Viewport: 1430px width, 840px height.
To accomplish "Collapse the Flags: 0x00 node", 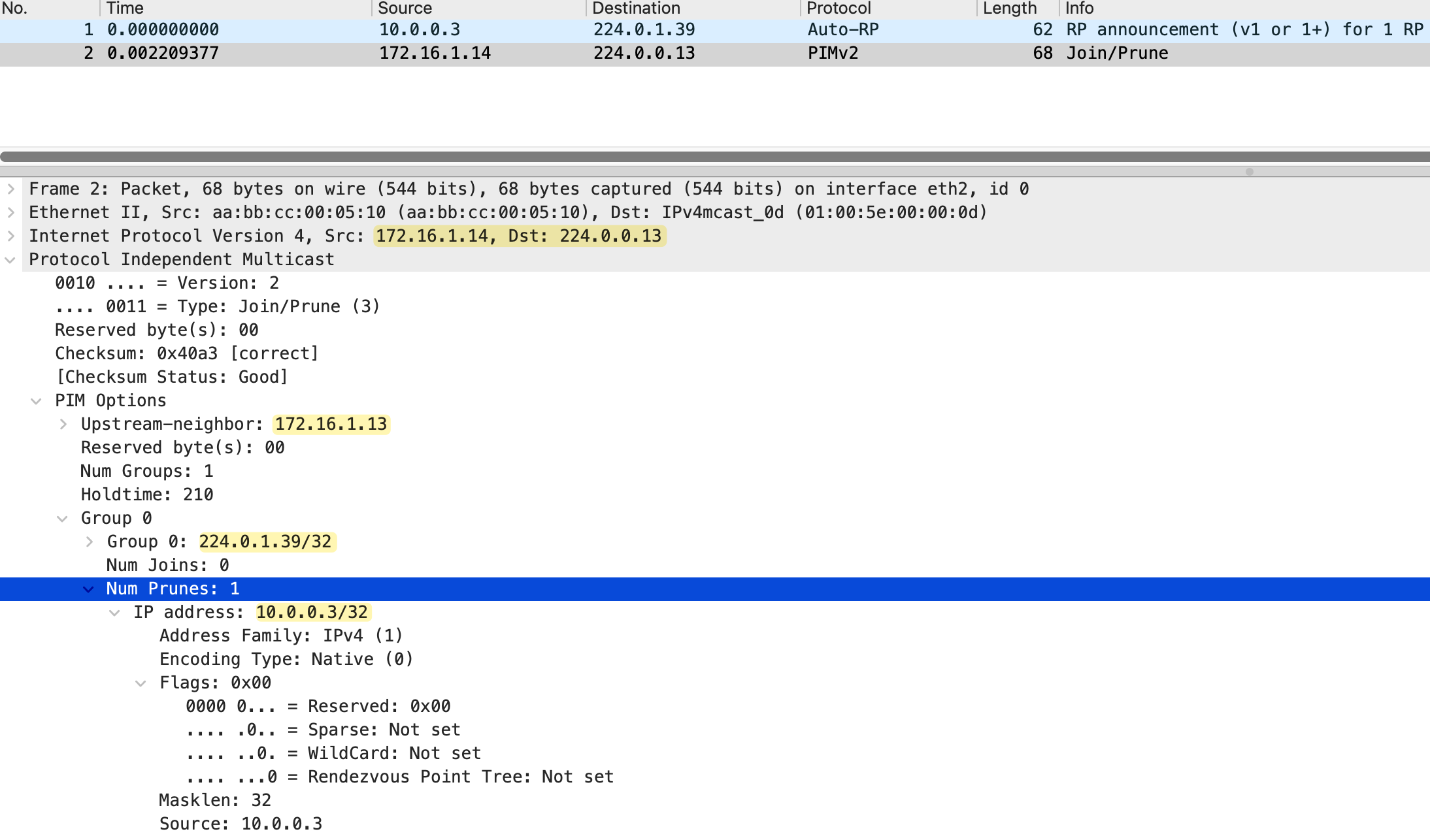I will [141, 683].
